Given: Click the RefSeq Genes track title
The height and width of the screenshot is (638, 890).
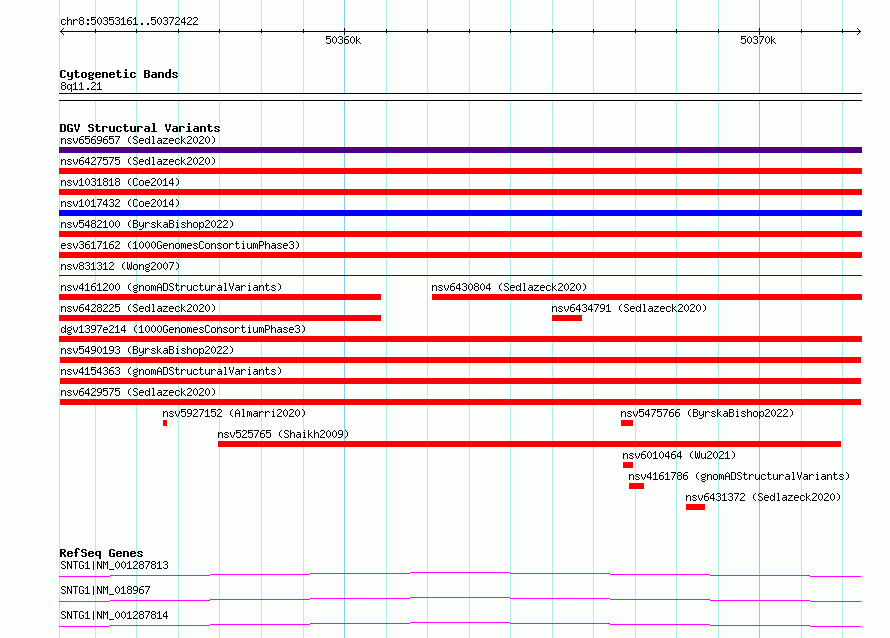Looking at the screenshot, I should point(101,553).
